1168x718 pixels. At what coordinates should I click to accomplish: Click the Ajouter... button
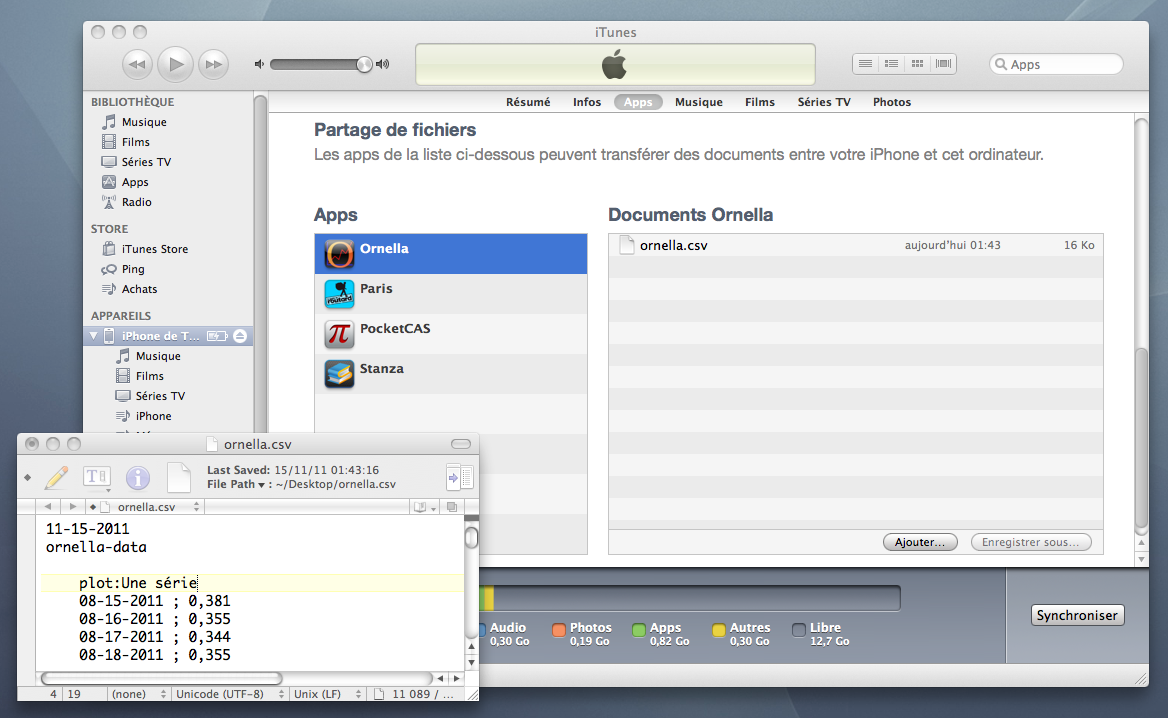tap(920, 542)
